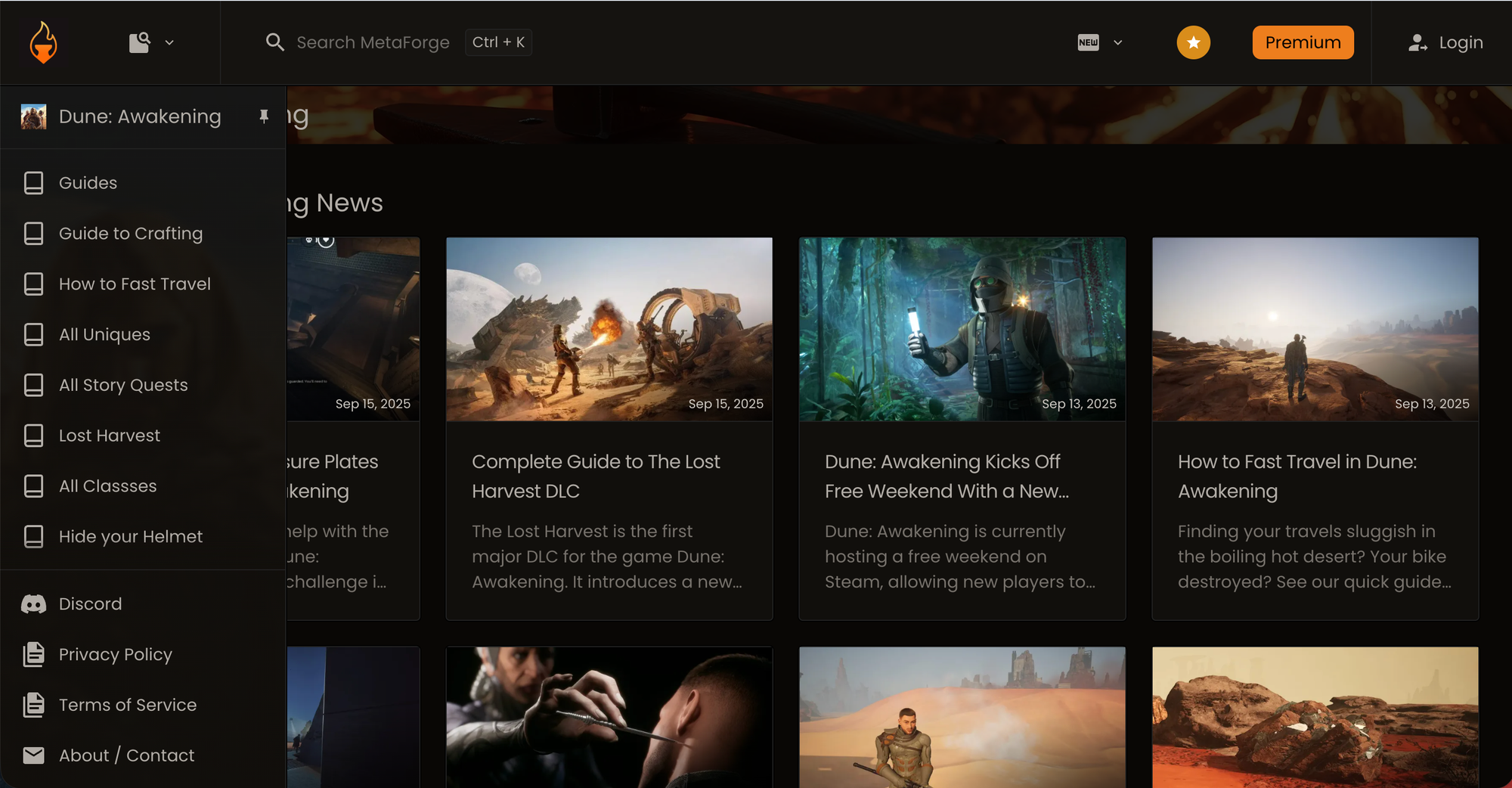Click the Login user icon
Screen dimensions: 1512x788
click(x=1417, y=43)
